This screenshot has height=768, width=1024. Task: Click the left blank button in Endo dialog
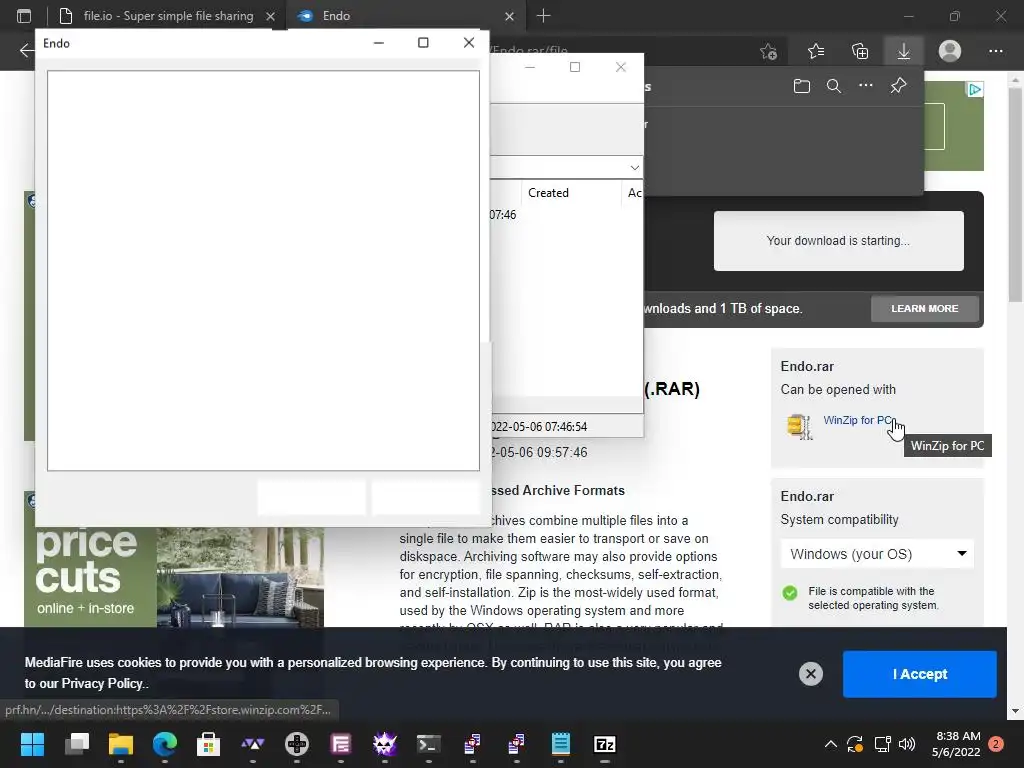tap(312, 498)
